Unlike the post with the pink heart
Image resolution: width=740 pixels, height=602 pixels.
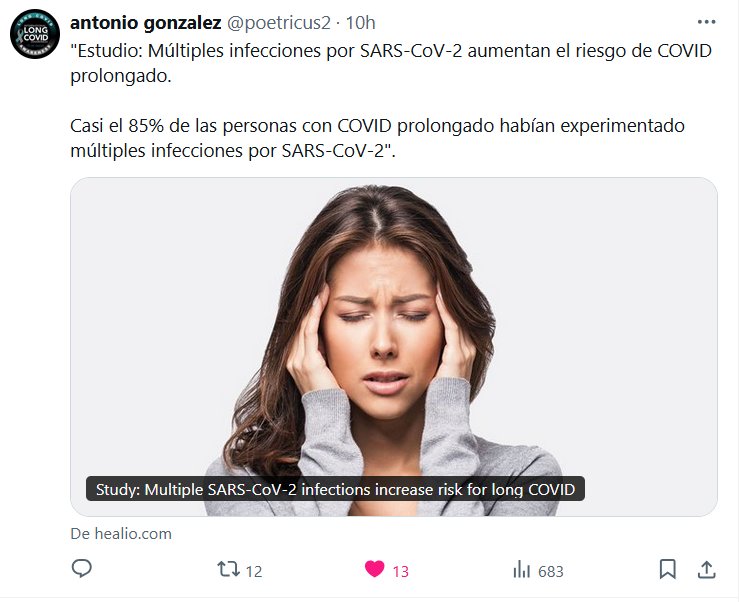375,569
